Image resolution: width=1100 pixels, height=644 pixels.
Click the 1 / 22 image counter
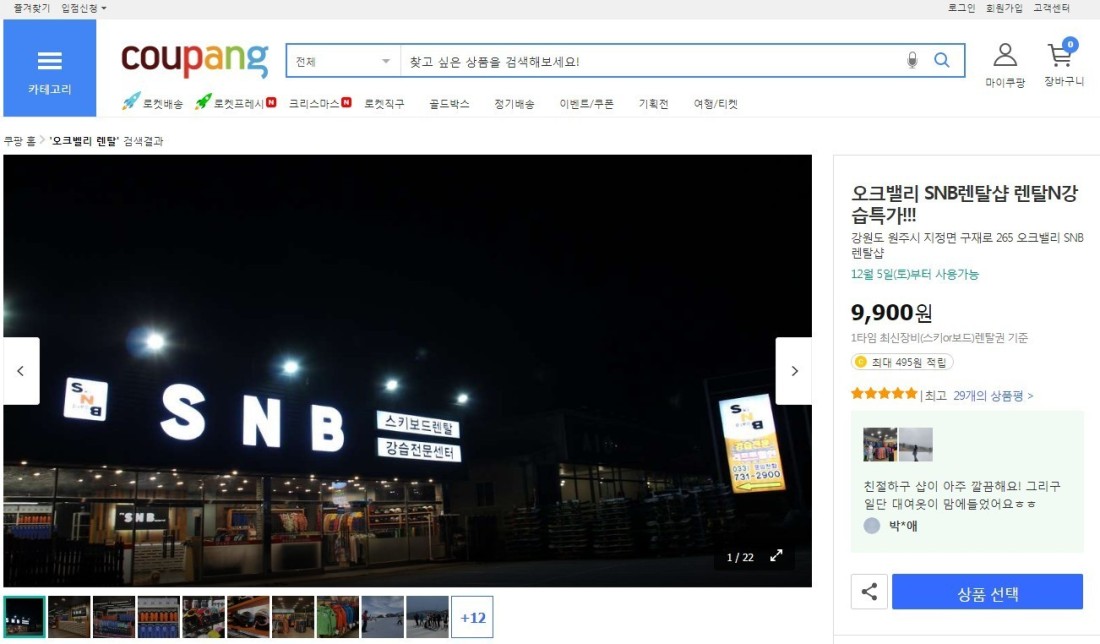740,557
